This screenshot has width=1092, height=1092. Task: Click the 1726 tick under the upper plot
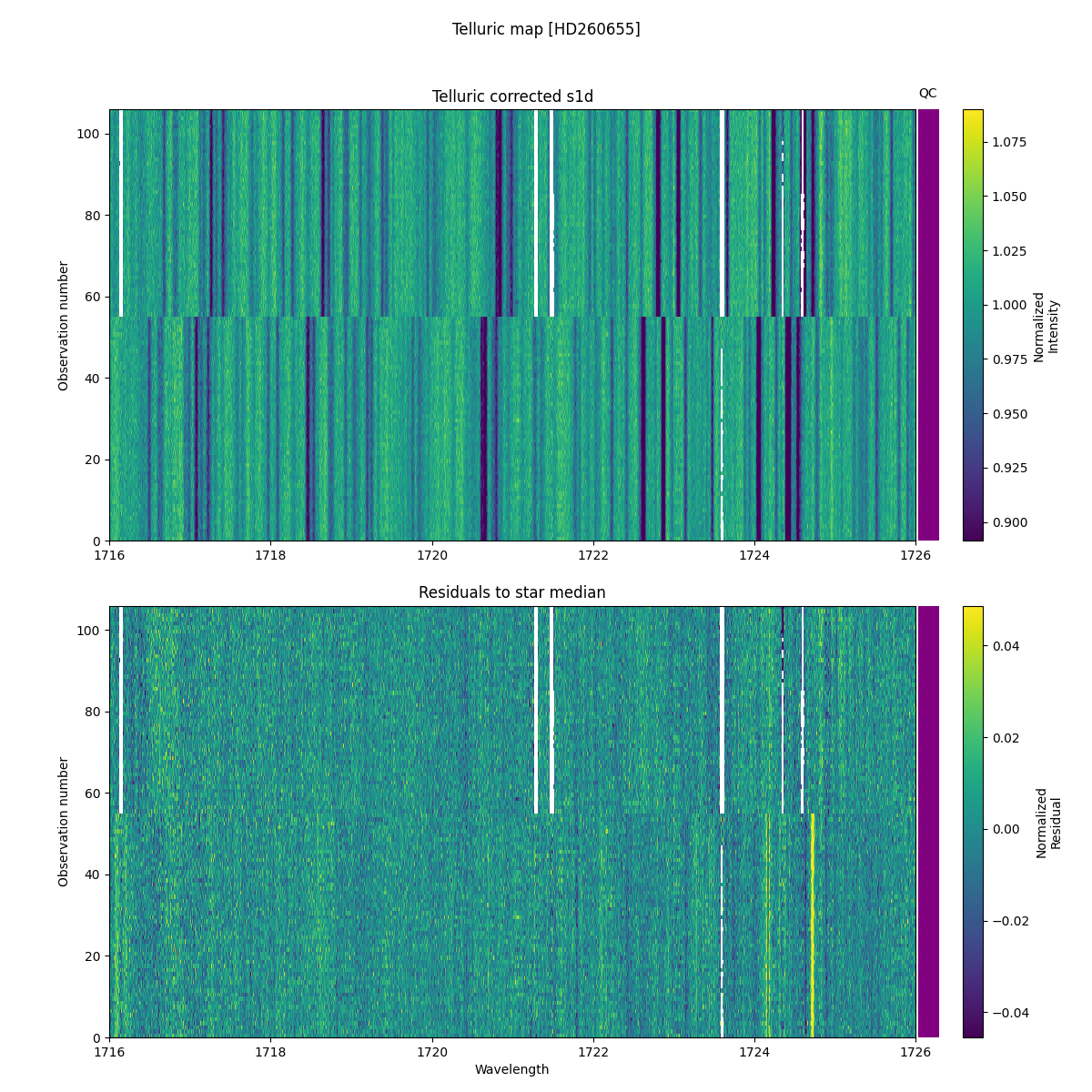915,554
